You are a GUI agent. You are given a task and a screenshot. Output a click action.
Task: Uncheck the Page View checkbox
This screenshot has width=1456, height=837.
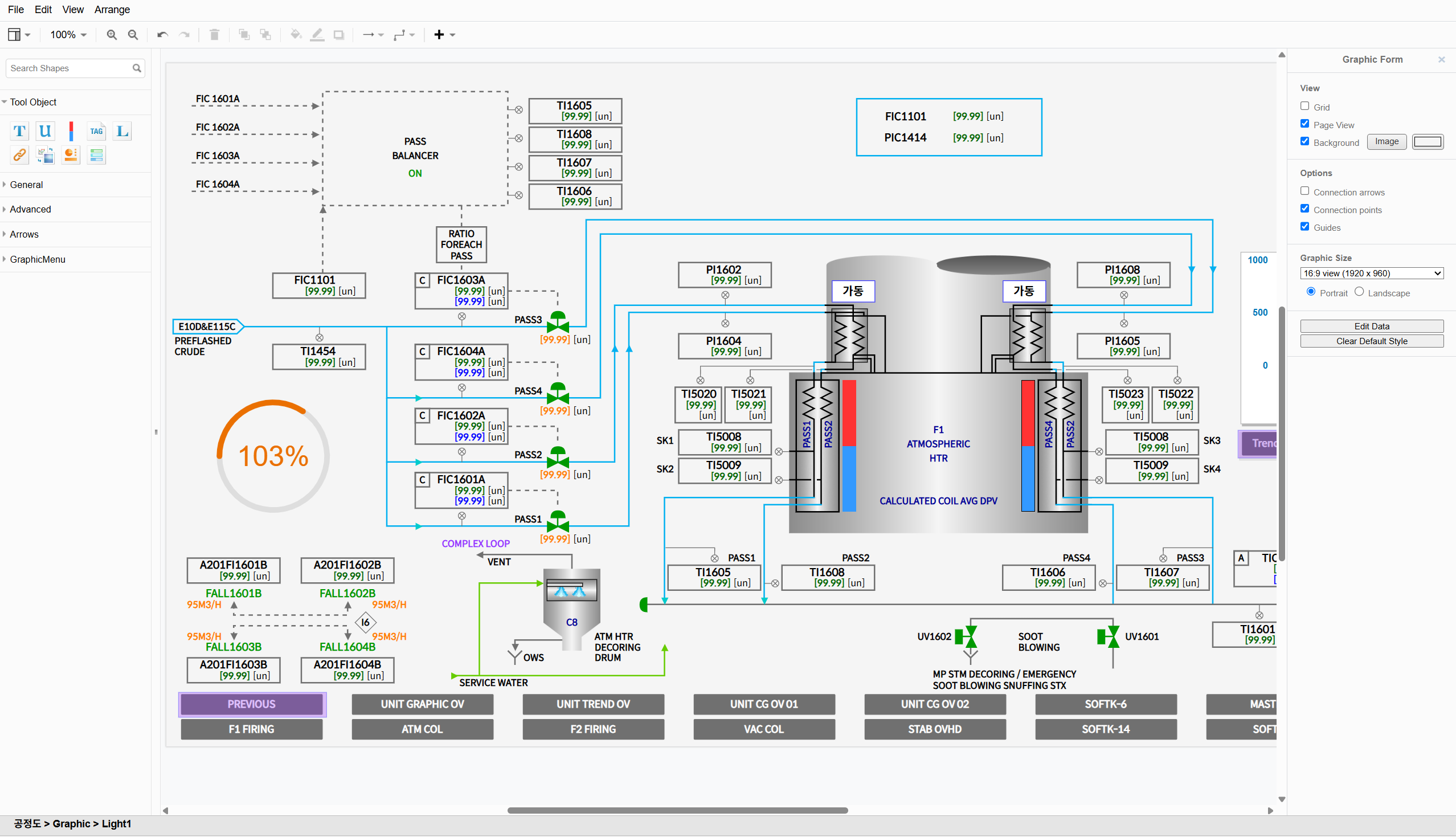[1305, 124]
